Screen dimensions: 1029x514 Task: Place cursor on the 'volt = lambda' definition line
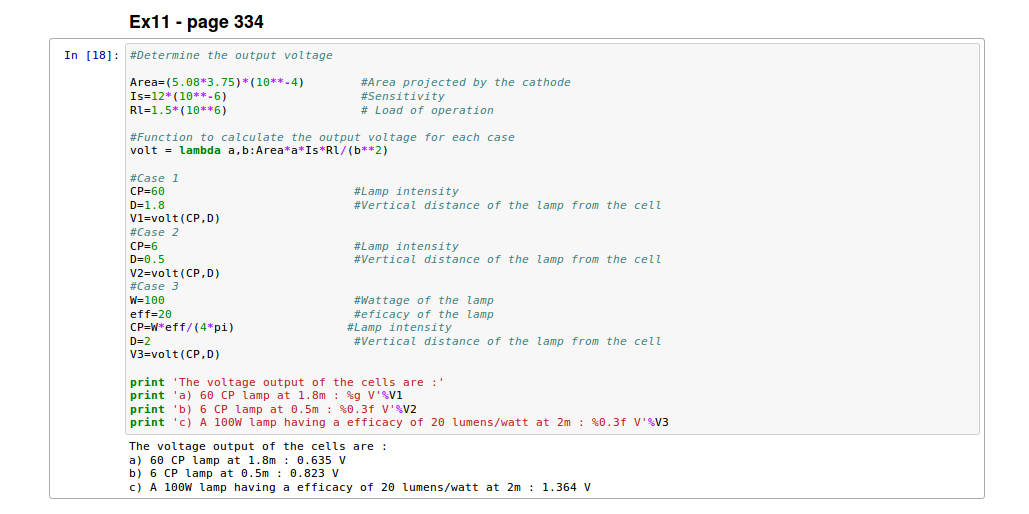tap(258, 150)
